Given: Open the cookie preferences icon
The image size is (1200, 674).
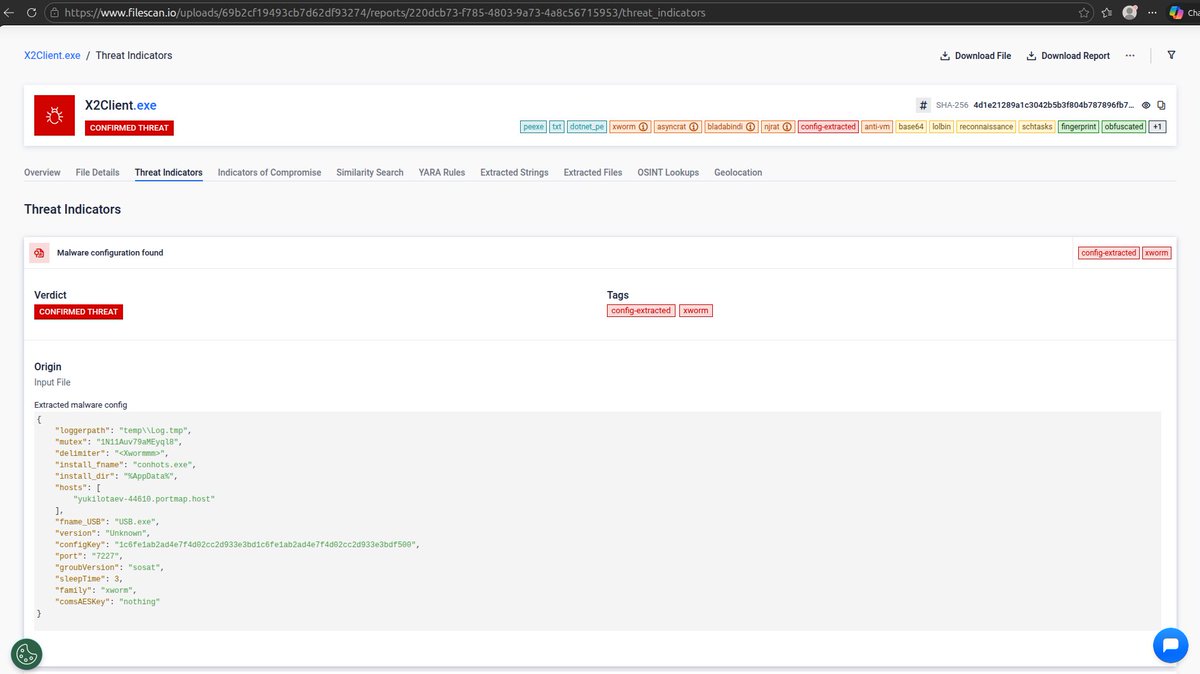Looking at the screenshot, I should pyautogui.click(x=27, y=654).
